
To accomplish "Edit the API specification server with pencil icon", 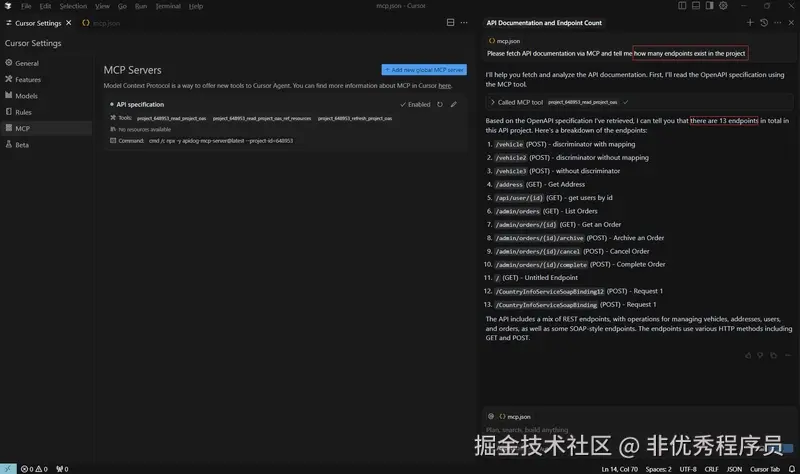I will tap(454, 105).
